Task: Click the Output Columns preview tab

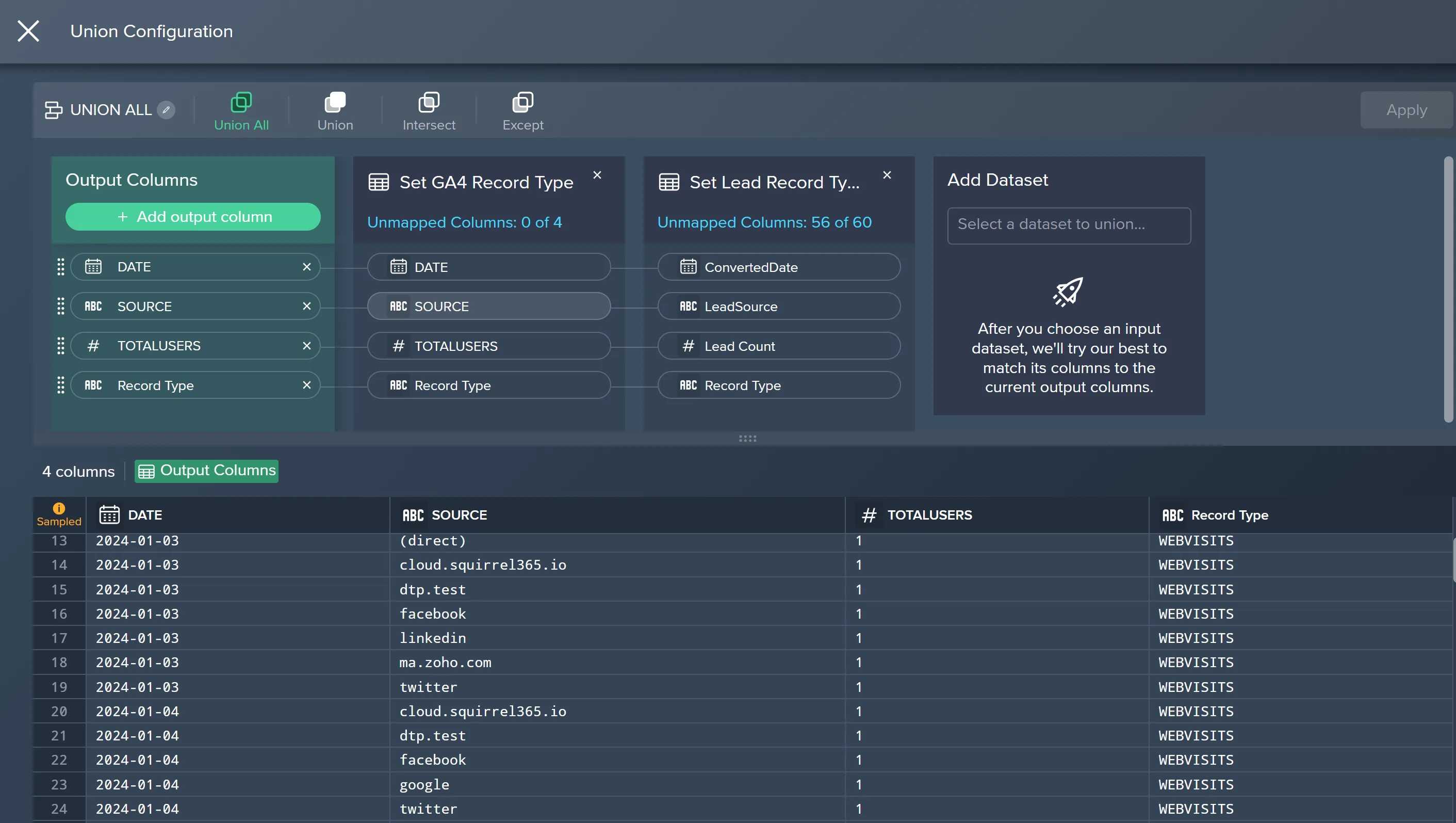Action: pyautogui.click(x=206, y=471)
